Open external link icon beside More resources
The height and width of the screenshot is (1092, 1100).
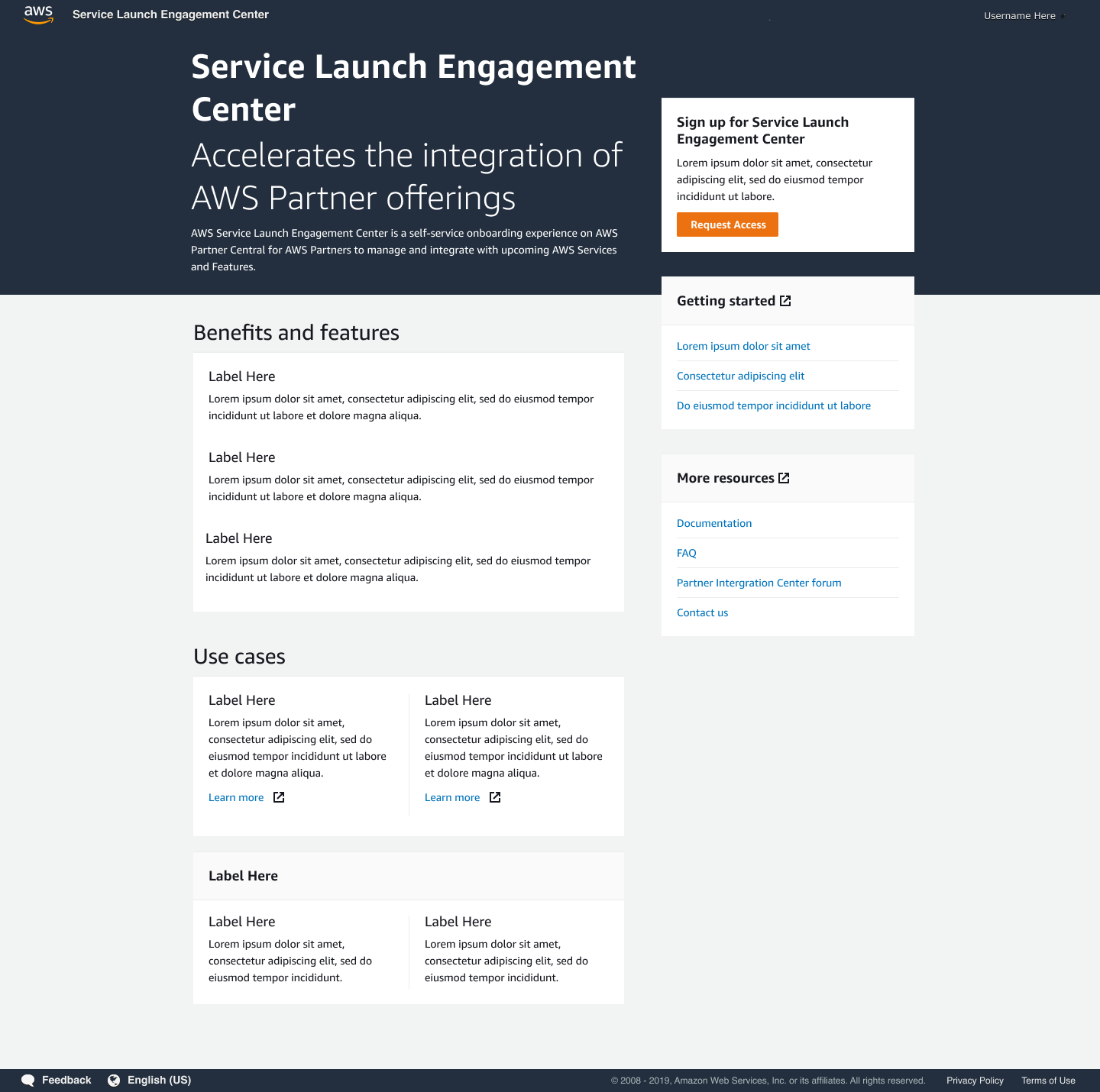coord(784,478)
